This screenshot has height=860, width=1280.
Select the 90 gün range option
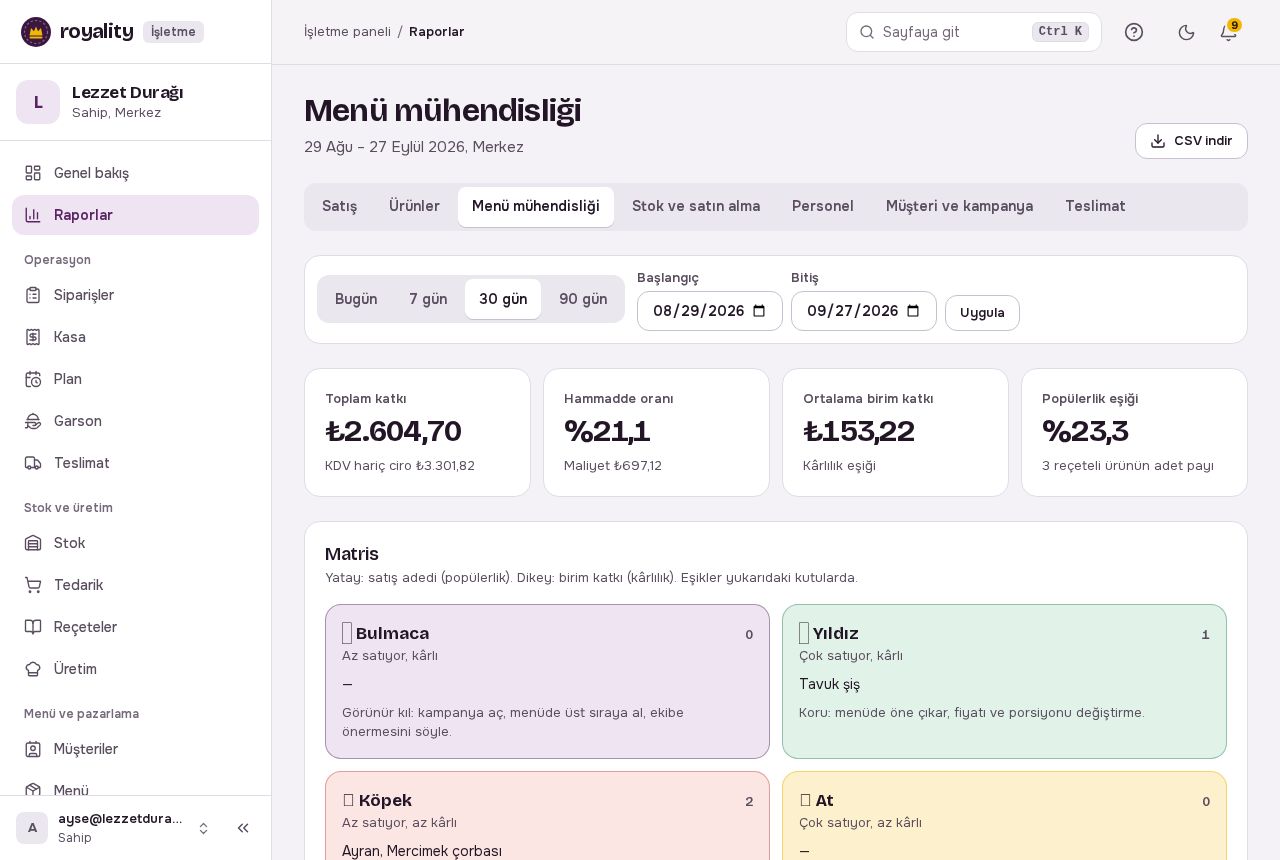(583, 299)
